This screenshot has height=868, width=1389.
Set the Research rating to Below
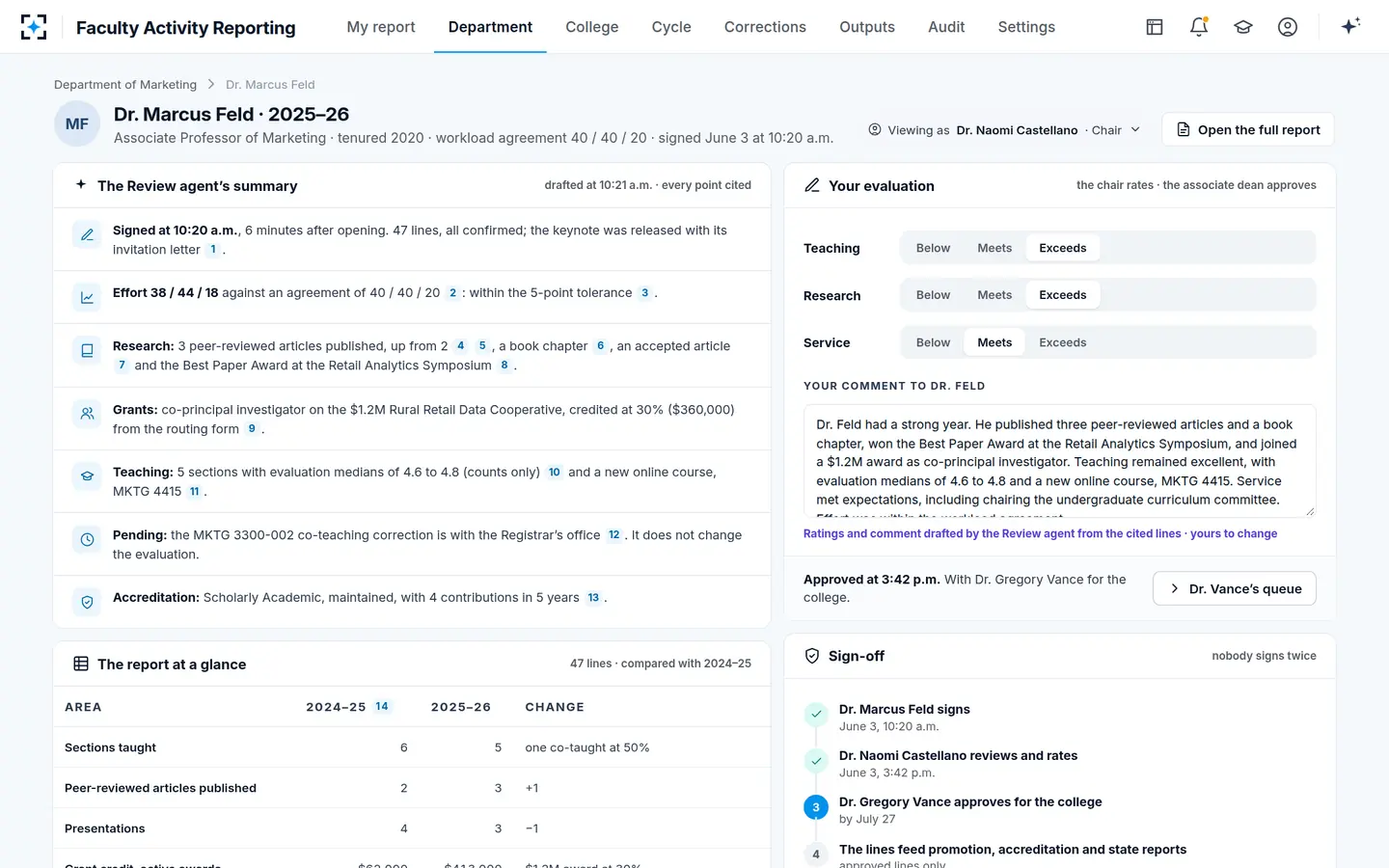point(933,295)
